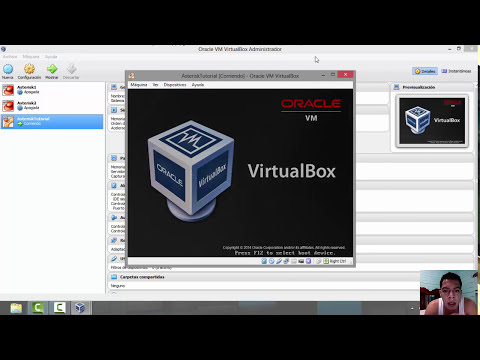Minimize the AsteriskTutorial VM window
480x360 pixels.
(x=323, y=75)
